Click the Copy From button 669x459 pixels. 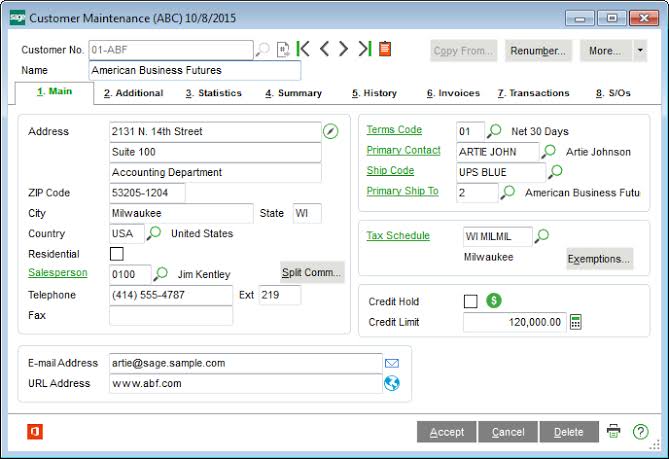point(463,51)
